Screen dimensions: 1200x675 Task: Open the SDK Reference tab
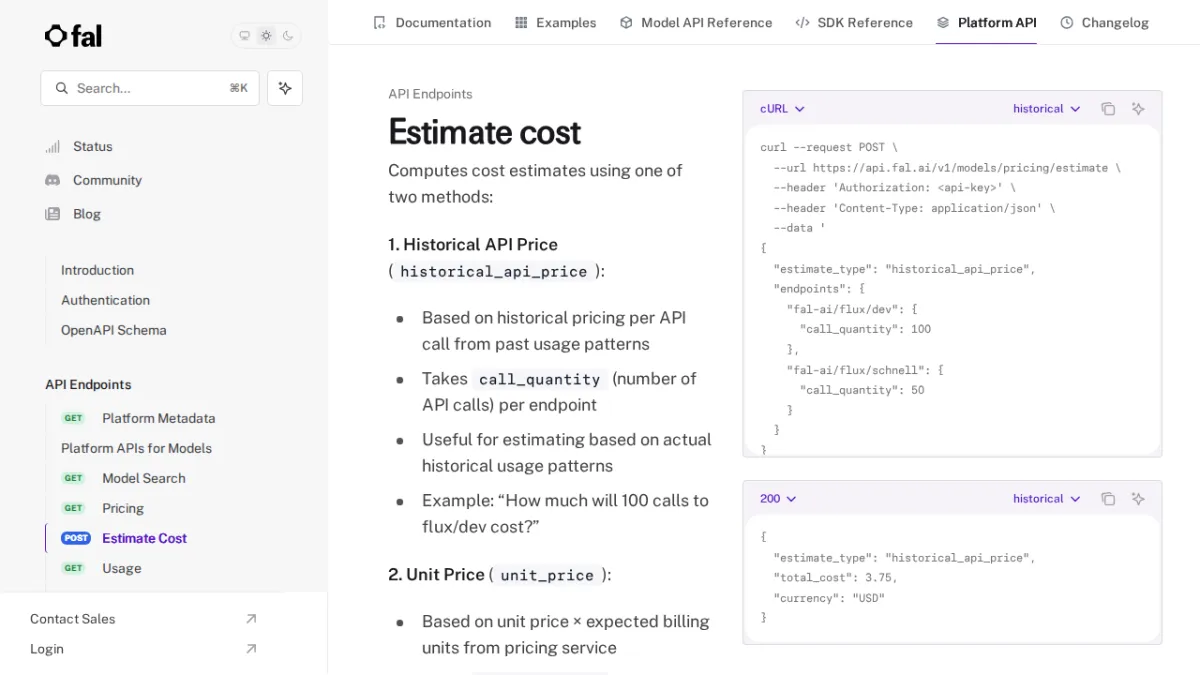[854, 22]
